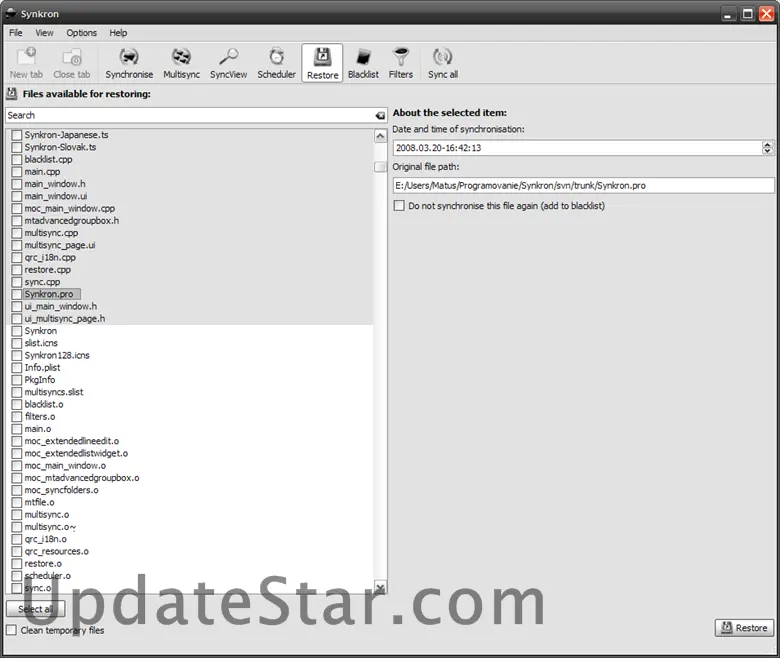This screenshot has height=658, width=780.
Task: Select moc_main_window.cpp in the list
Action: tap(70, 208)
